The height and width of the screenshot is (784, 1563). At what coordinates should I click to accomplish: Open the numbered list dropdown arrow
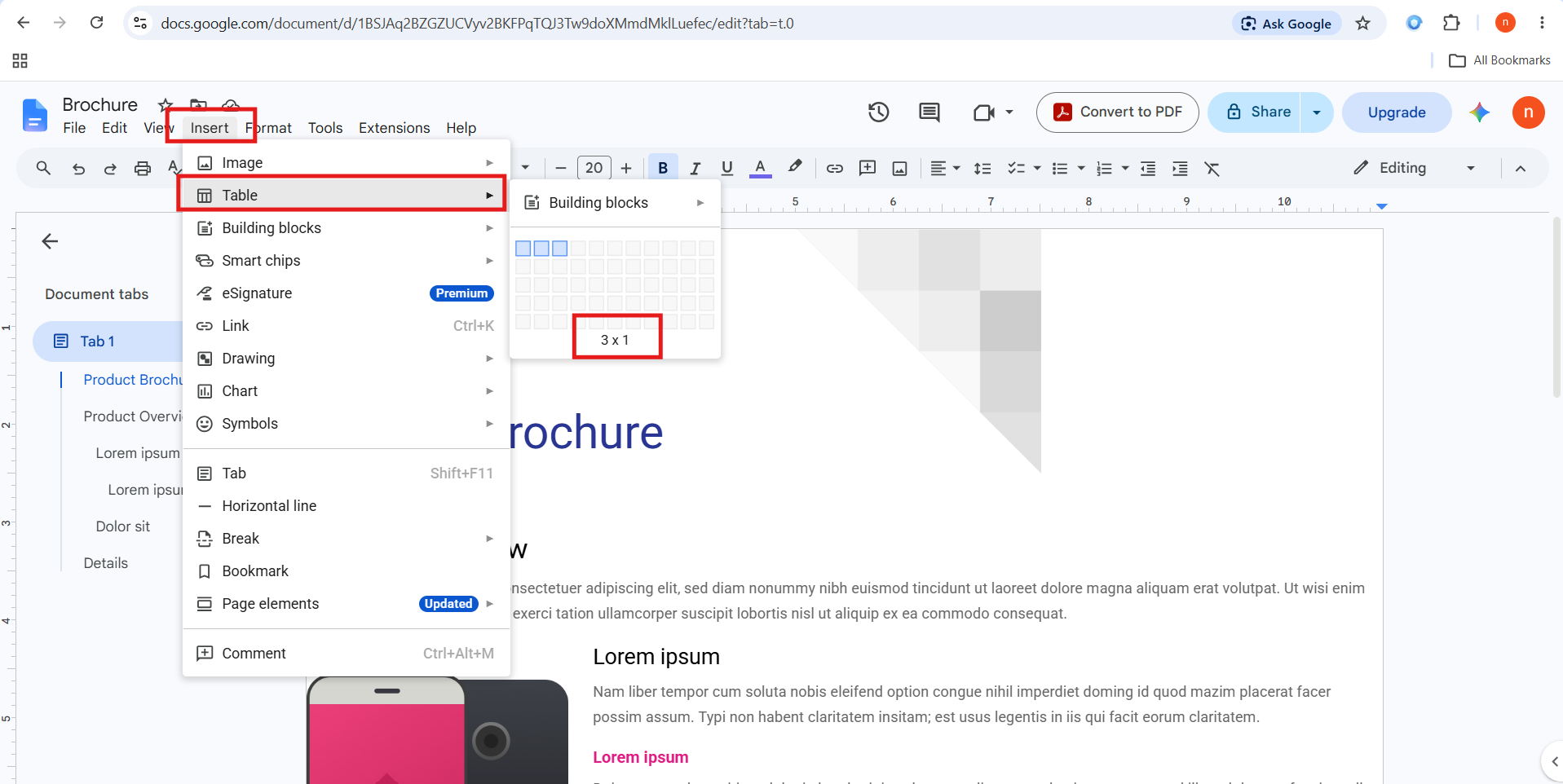pyautogui.click(x=1125, y=168)
